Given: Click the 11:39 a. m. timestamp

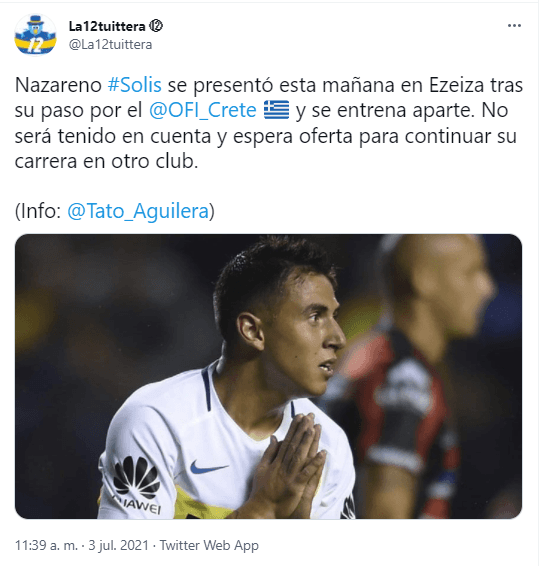Looking at the screenshot, I should (46, 545).
